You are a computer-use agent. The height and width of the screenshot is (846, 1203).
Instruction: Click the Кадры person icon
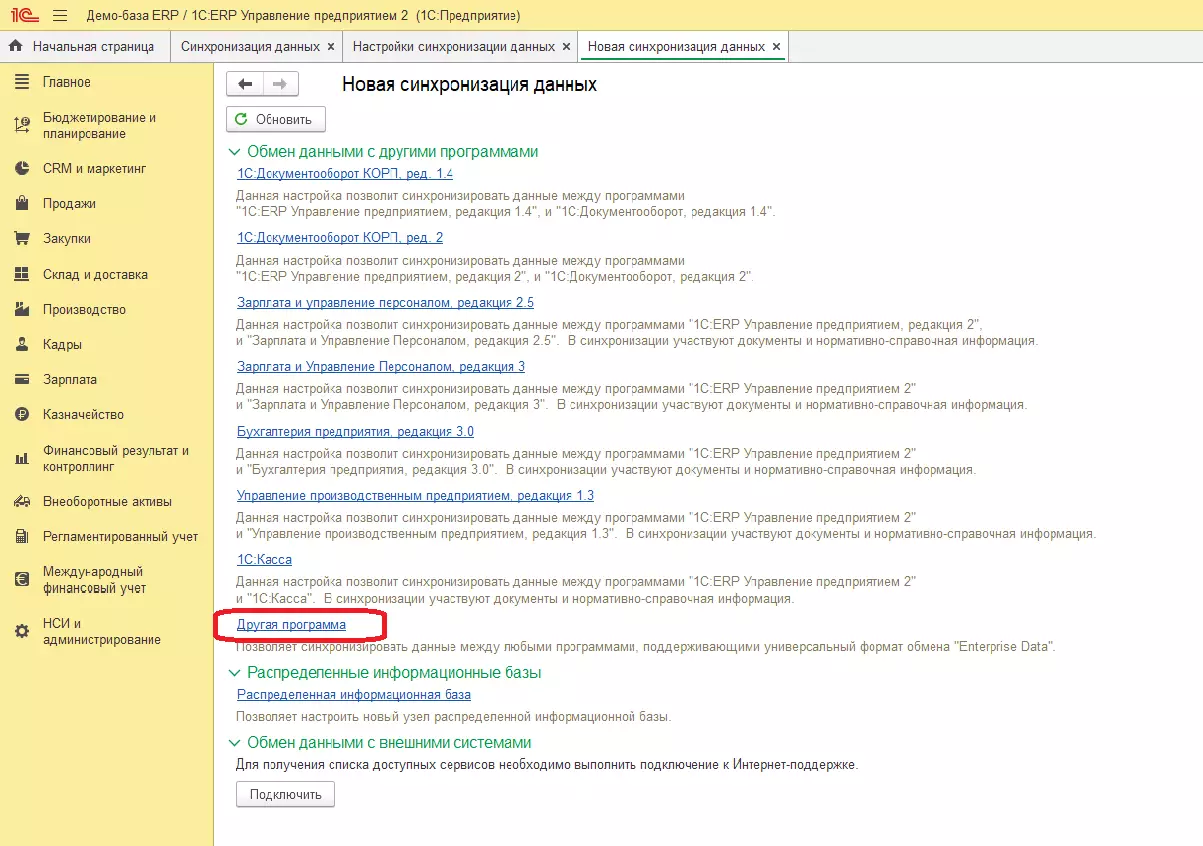22,344
